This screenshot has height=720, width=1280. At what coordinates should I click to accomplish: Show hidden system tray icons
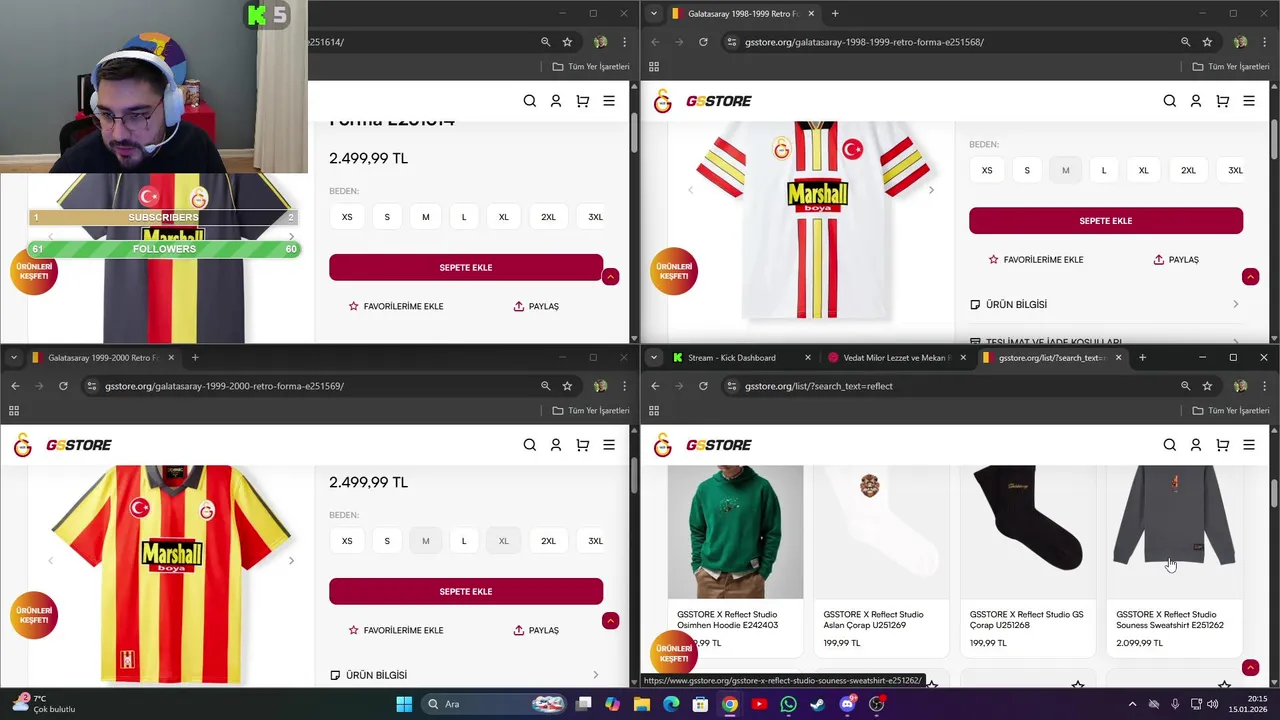[x=1132, y=704]
